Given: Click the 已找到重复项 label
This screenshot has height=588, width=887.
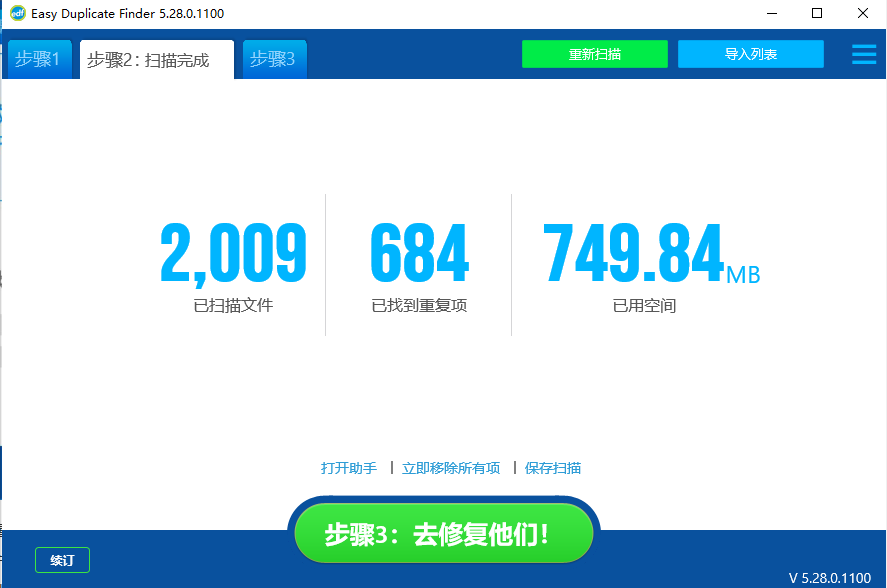Looking at the screenshot, I should (x=419, y=305).
